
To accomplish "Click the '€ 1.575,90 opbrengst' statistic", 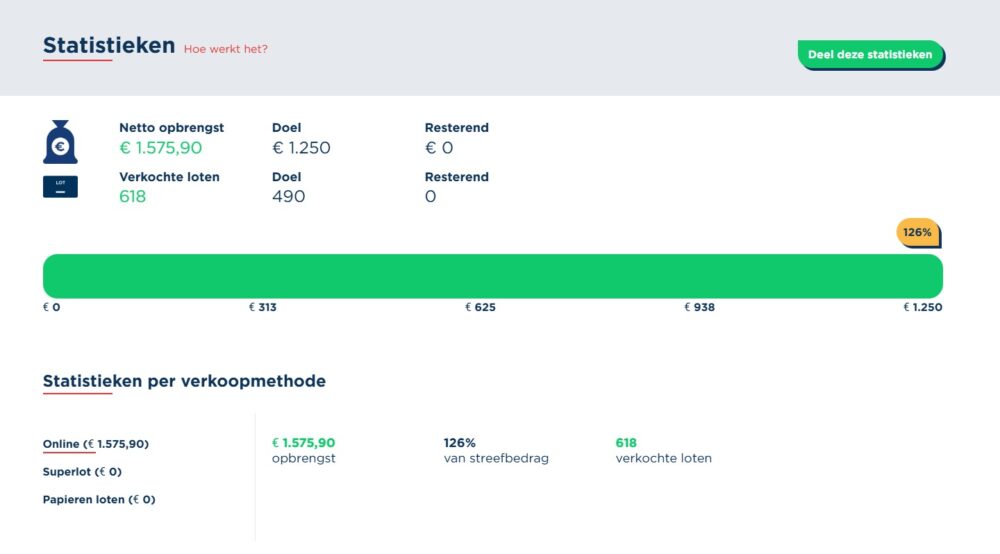I will [304, 450].
